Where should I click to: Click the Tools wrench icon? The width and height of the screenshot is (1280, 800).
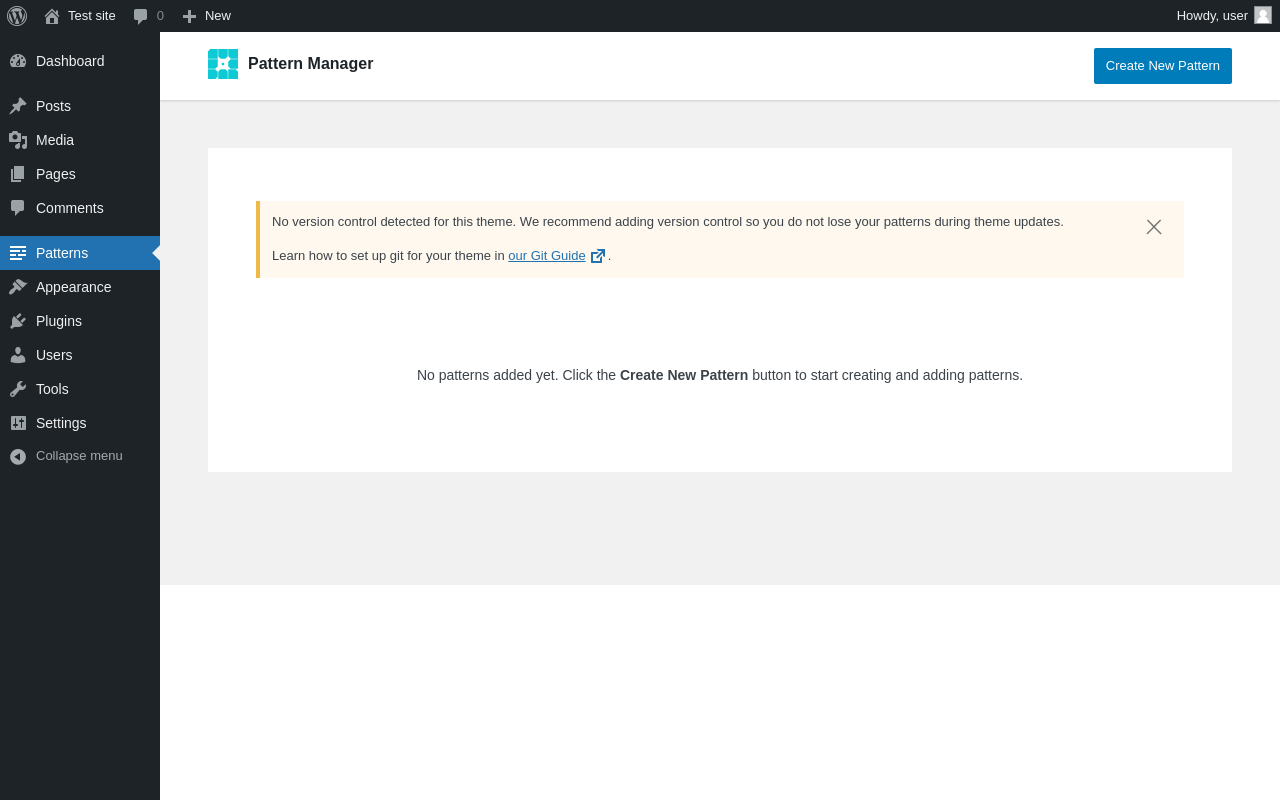pos(18,389)
